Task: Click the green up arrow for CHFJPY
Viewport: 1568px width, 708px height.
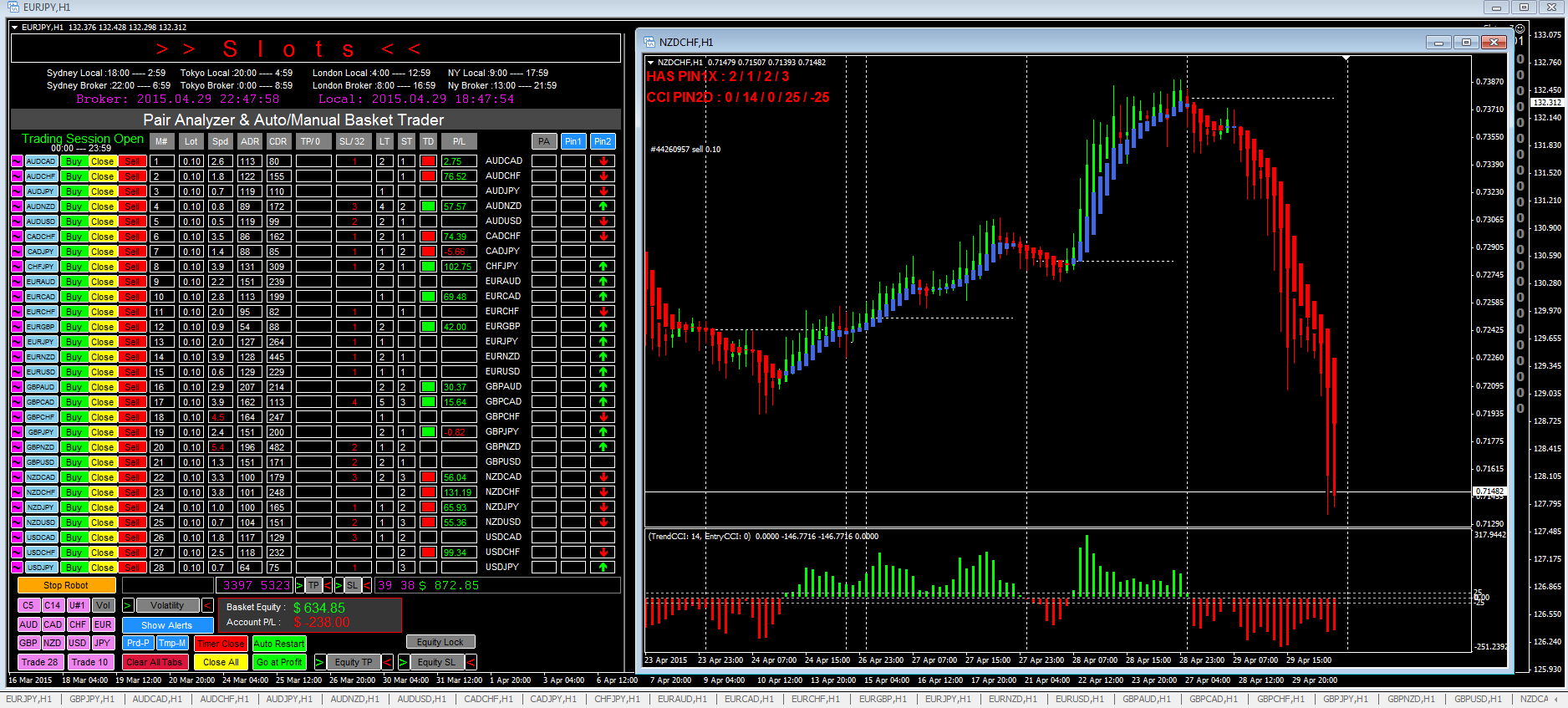Action: [x=603, y=267]
